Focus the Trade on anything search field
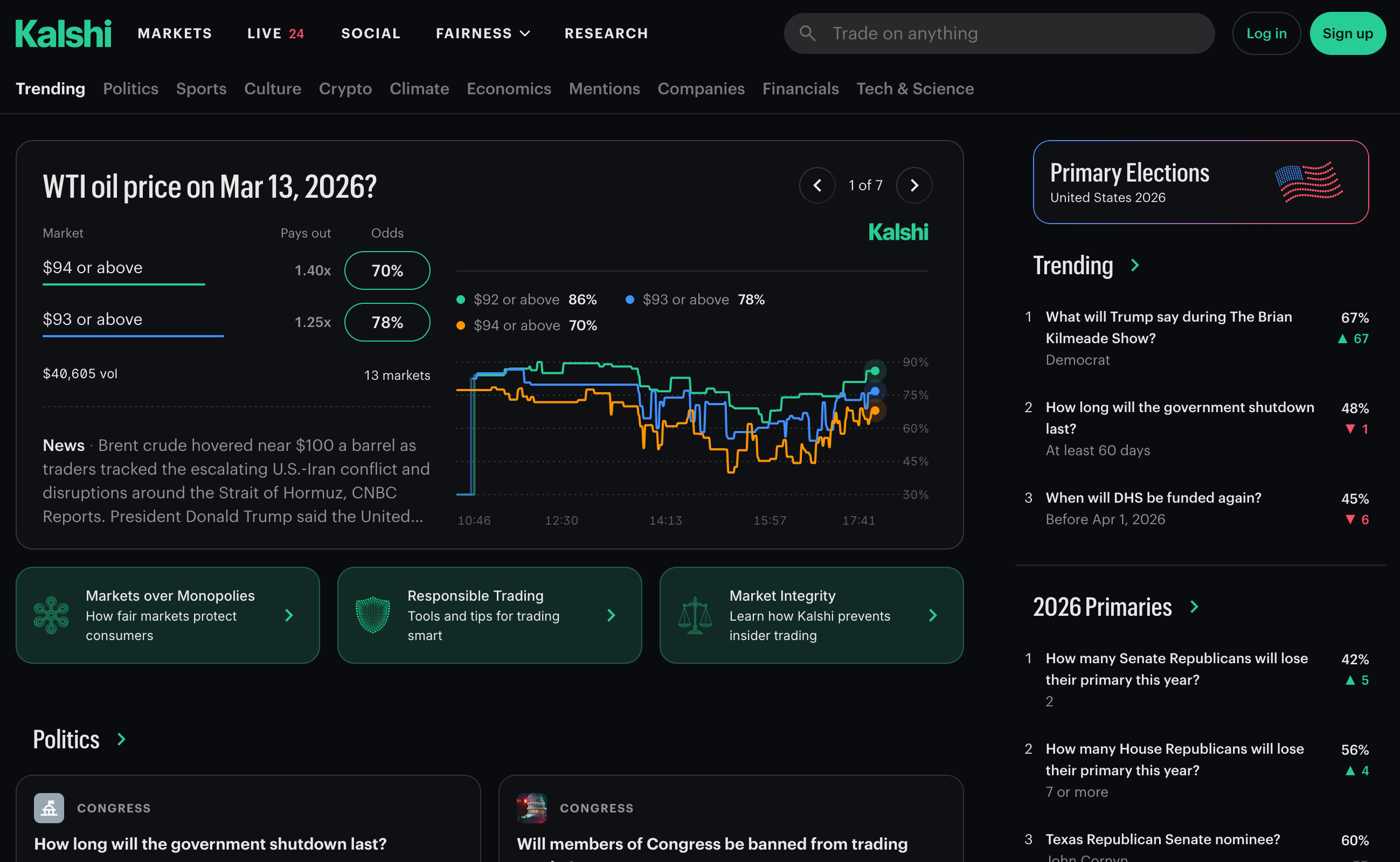Image resolution: width=1400 pixels, height=862 pixels. coord(999,33)
